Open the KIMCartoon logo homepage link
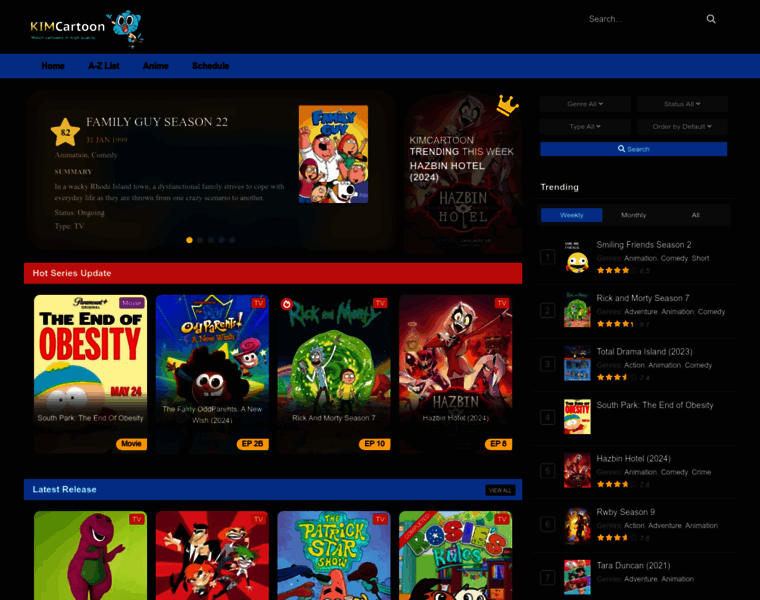The height and width of the screenshot is (600, 760). point(86,28)
